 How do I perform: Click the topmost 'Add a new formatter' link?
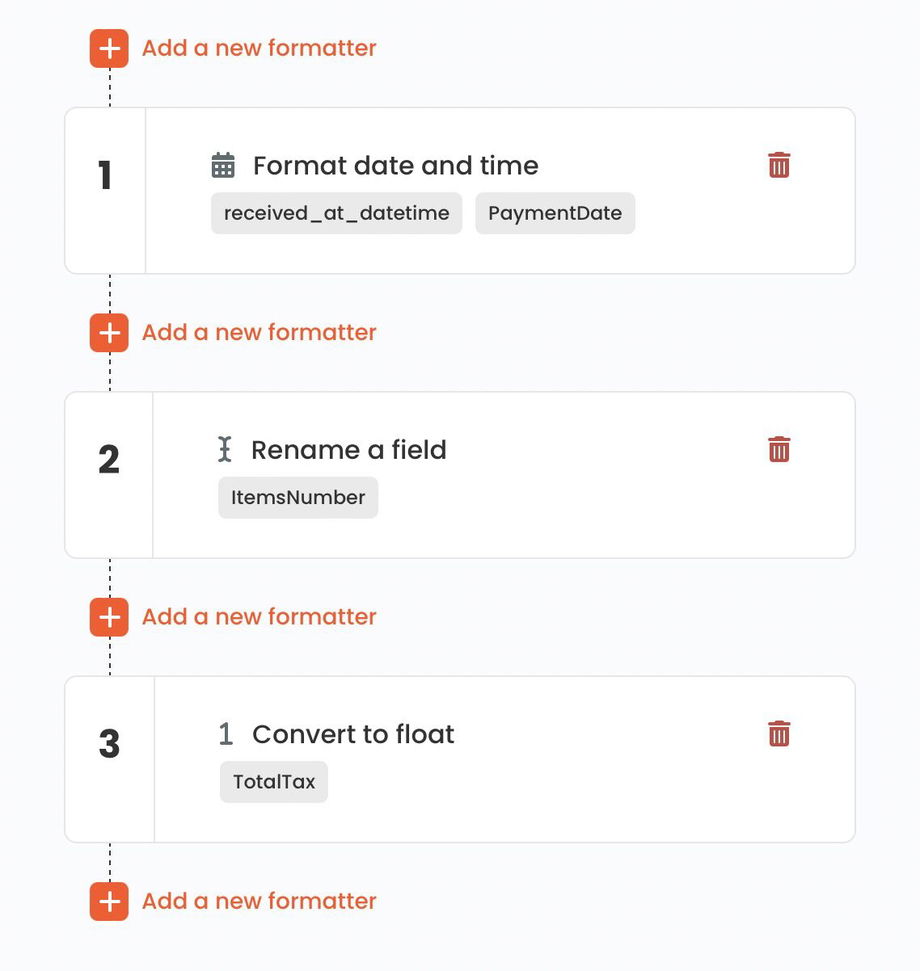[259, 48]
